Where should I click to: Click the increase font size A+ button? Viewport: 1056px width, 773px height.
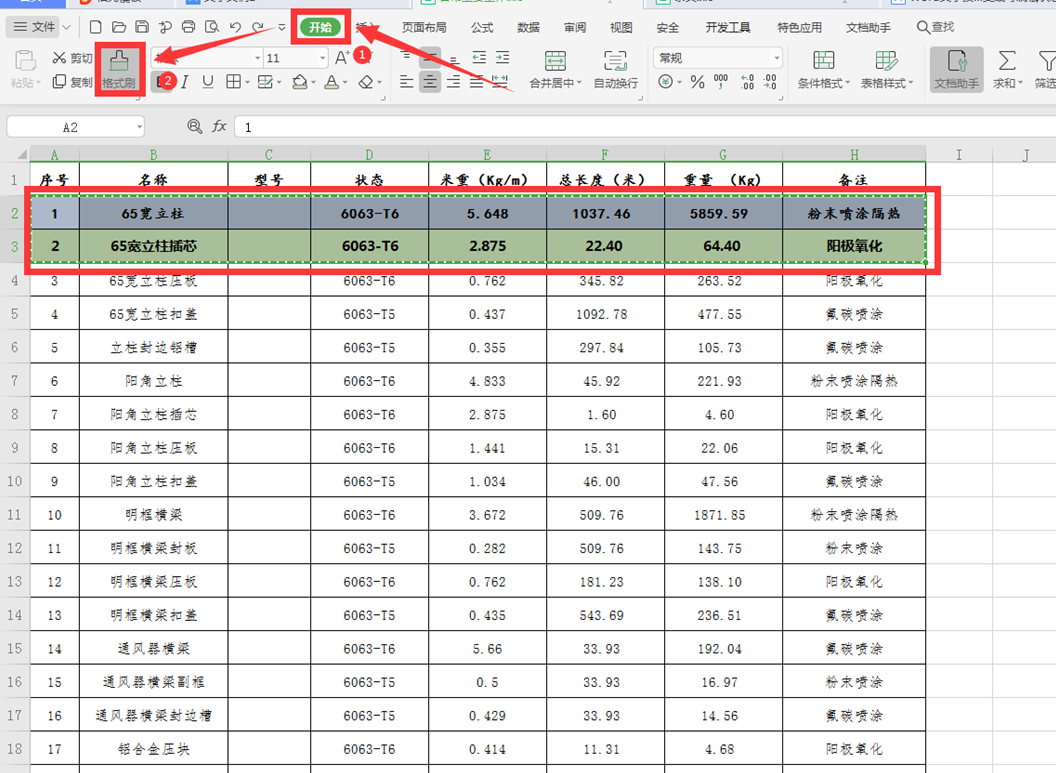342,58
